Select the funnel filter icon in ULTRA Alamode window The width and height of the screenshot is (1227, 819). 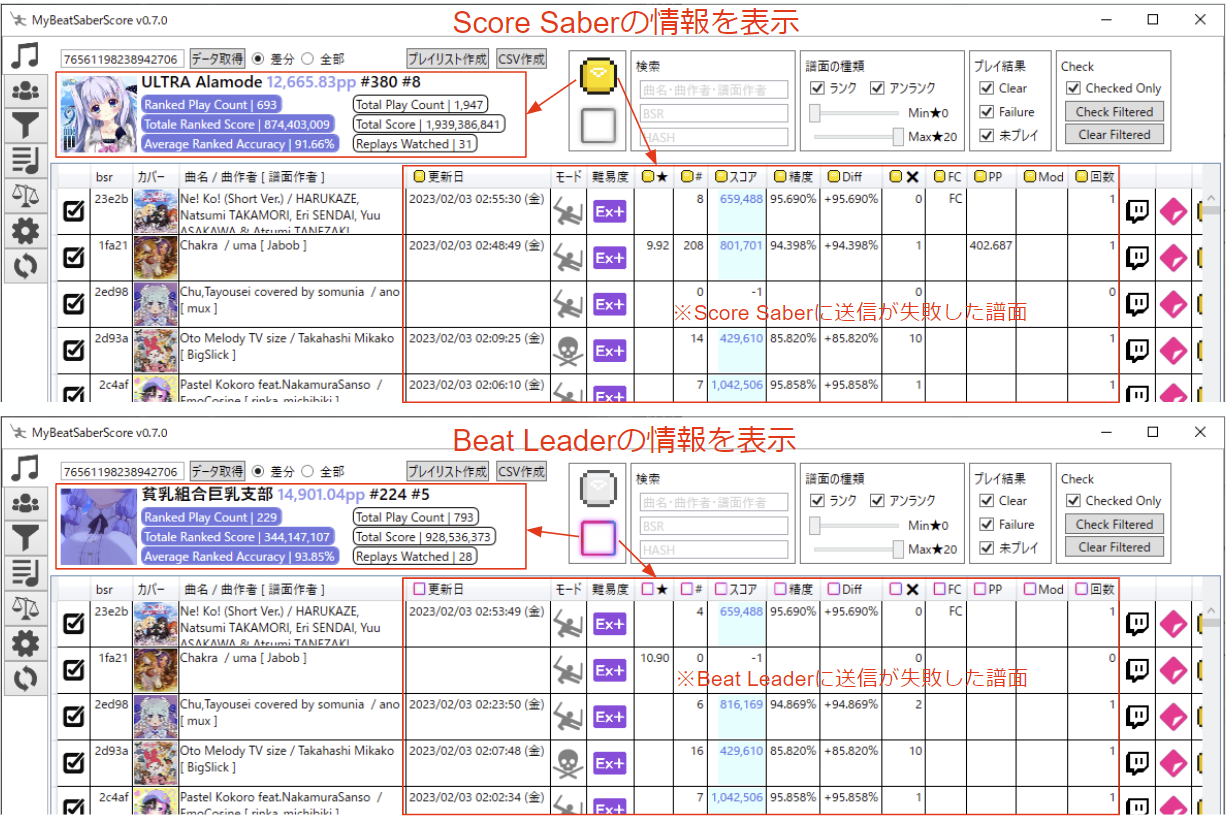[25, 125]
